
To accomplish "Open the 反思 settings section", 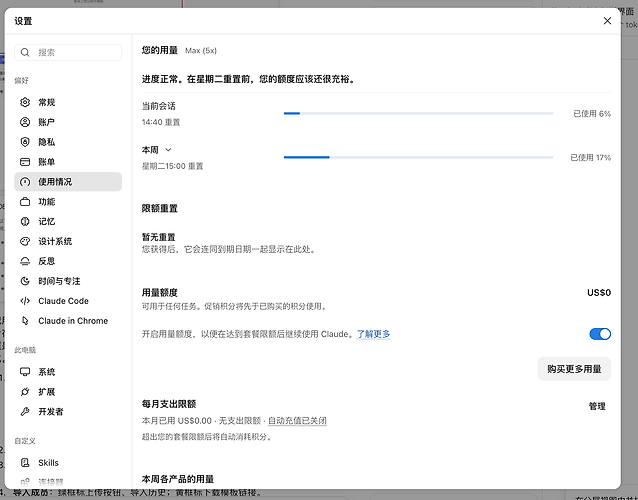I will pyautogui.click(x=68, y=261).
